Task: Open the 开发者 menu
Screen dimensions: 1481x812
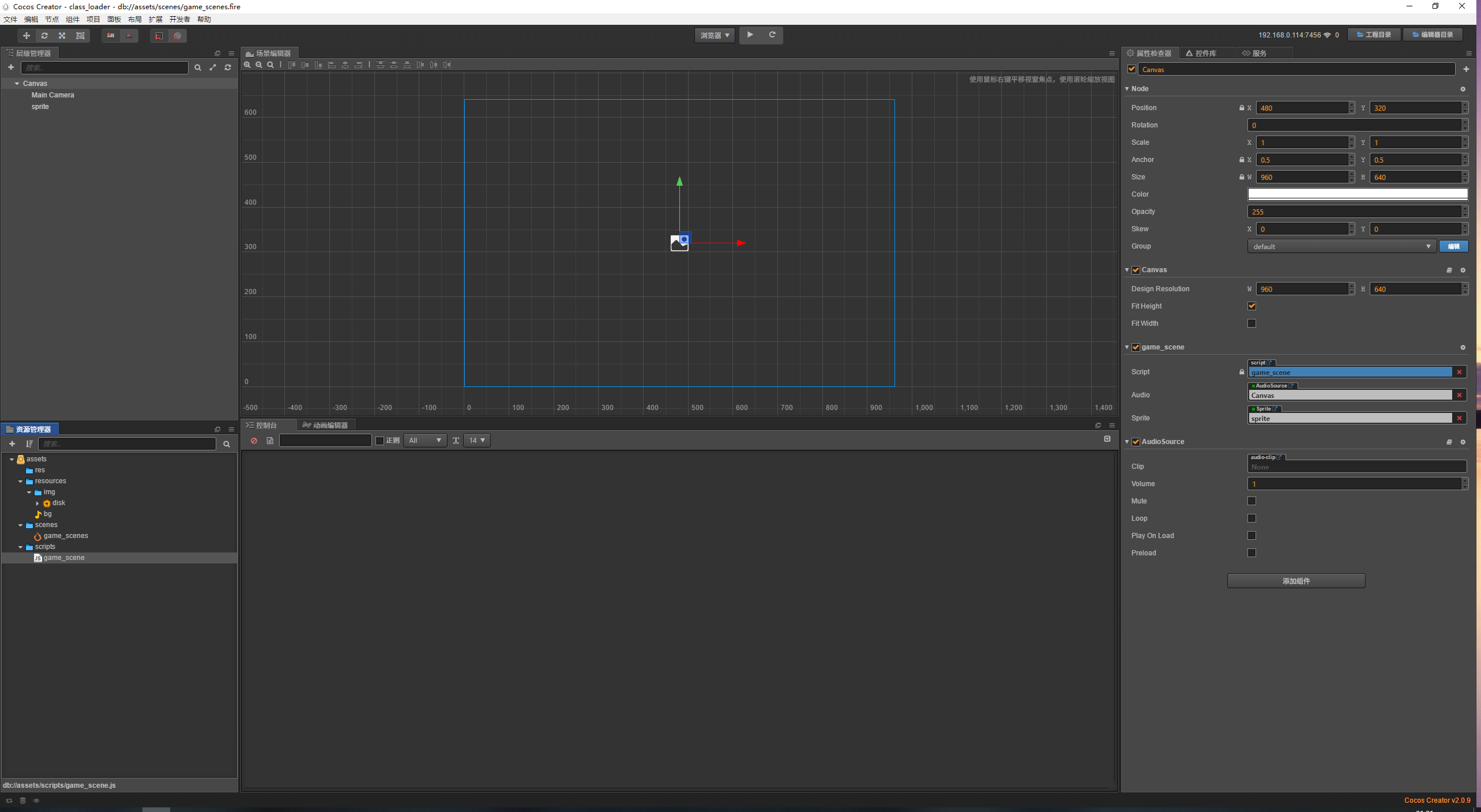Action: (179, 19)
